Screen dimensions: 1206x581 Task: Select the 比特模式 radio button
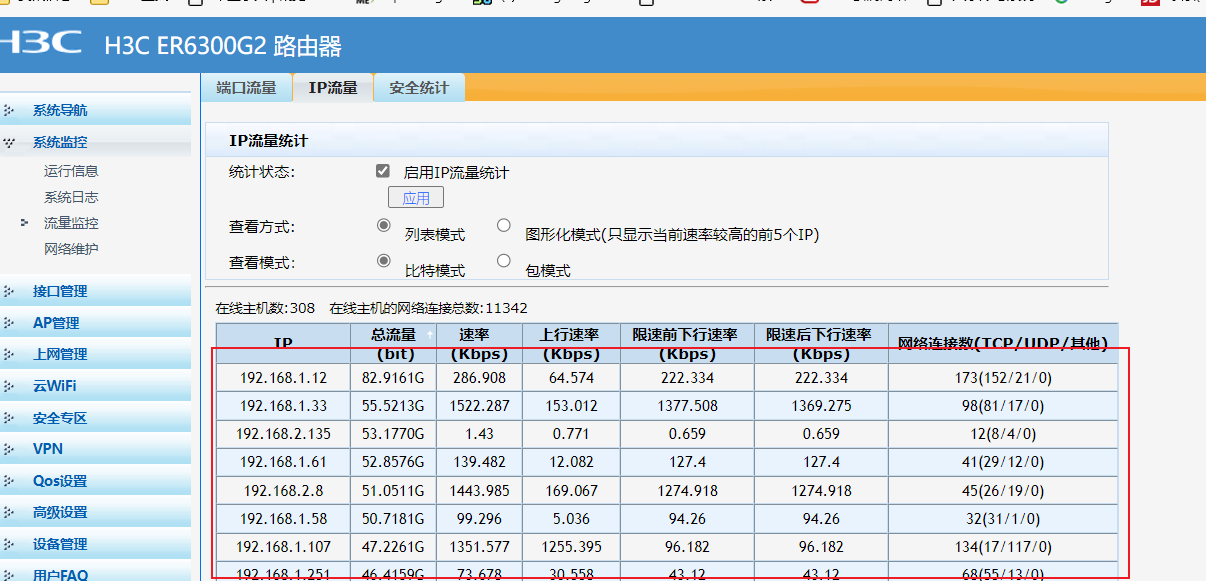pyautogui.click(x=383, y=261)
